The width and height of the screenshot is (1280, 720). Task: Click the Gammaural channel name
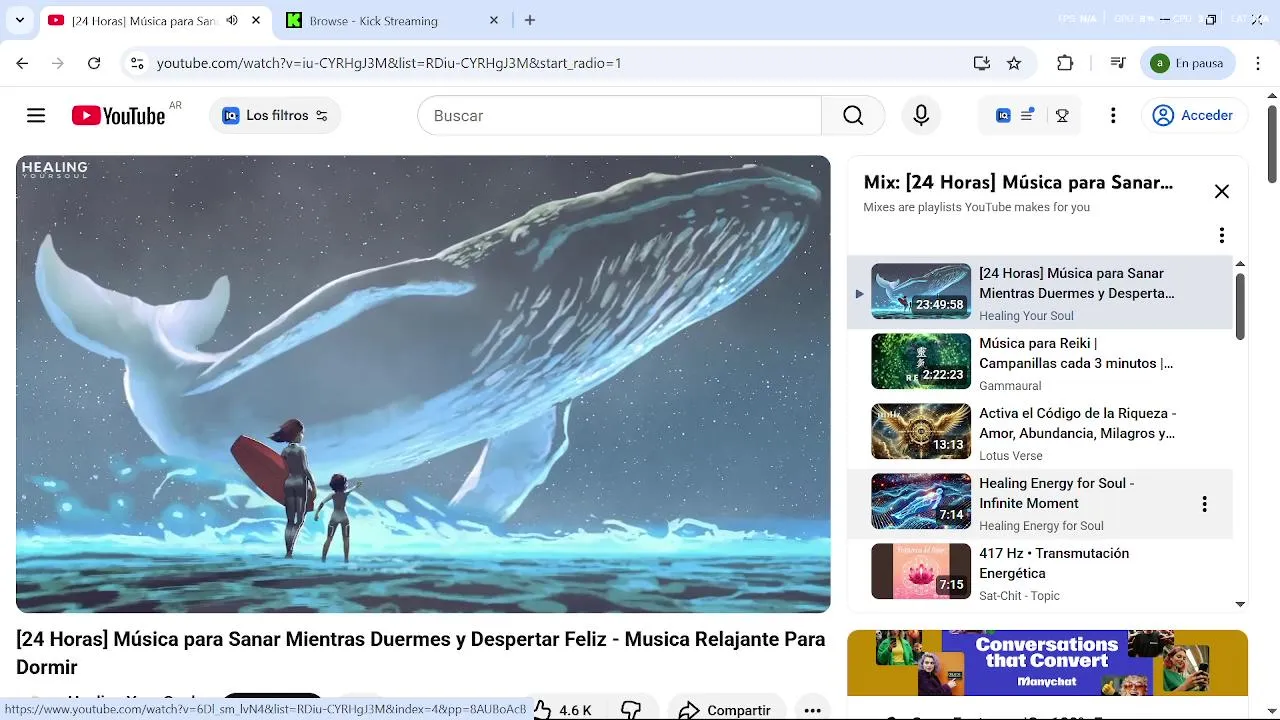[x=1010, y=386]
